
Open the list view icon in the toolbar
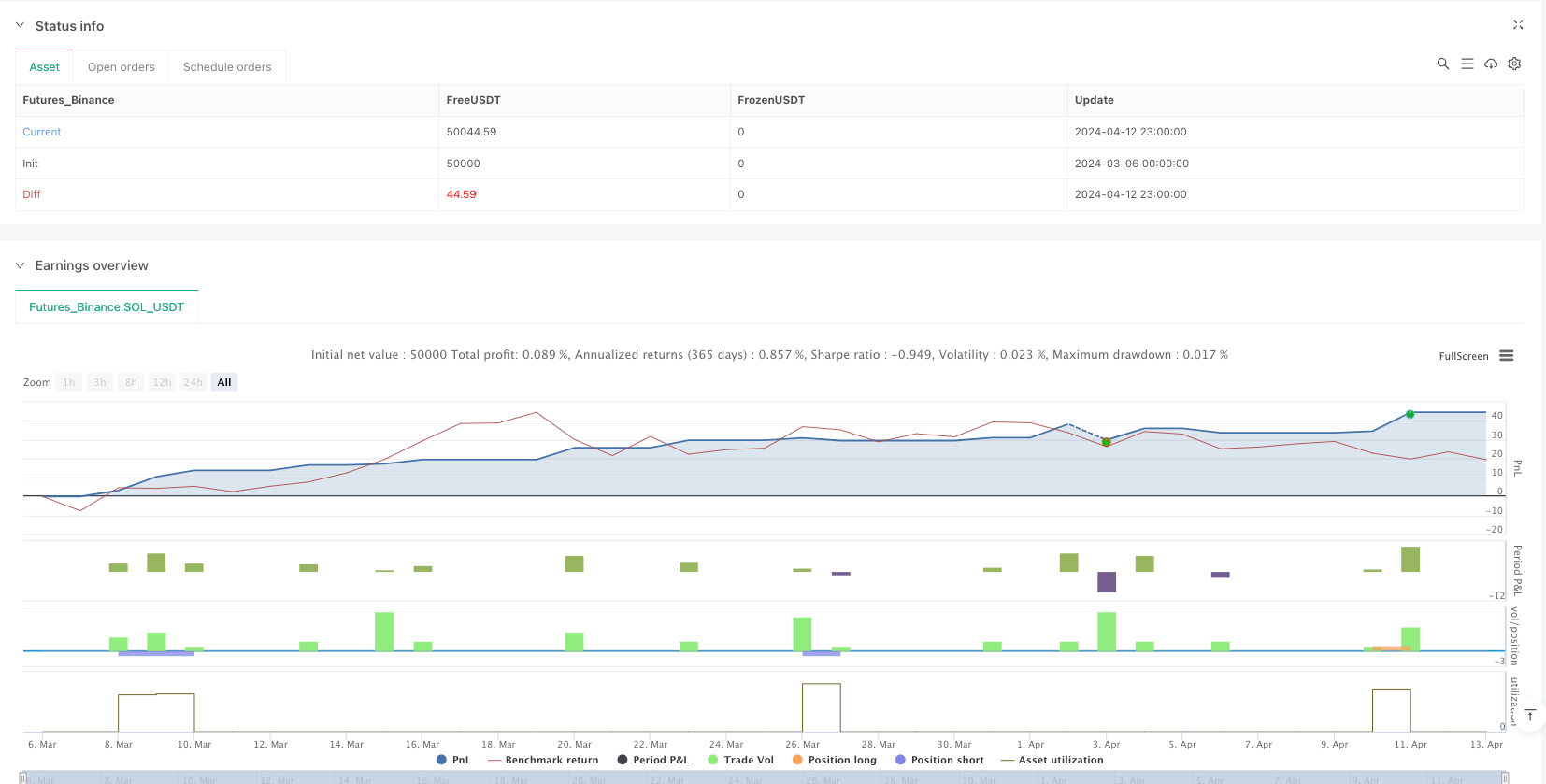point(1467,64)
